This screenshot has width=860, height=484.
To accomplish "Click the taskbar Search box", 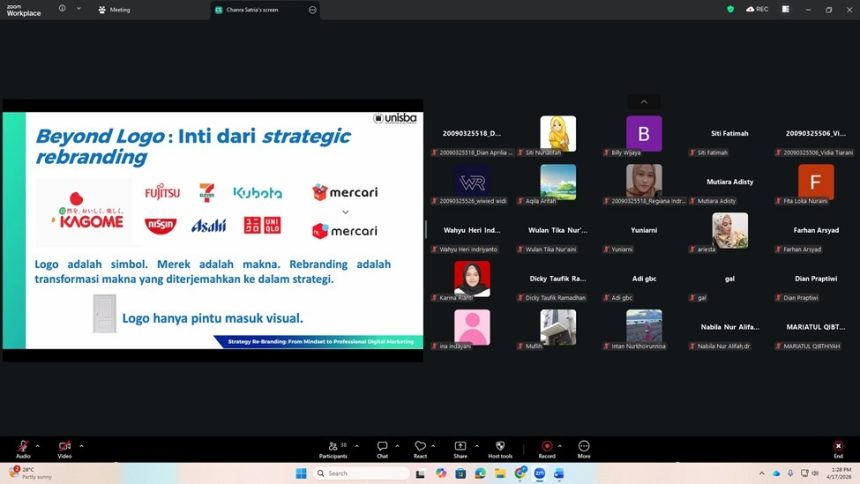I will coord(361,473).
